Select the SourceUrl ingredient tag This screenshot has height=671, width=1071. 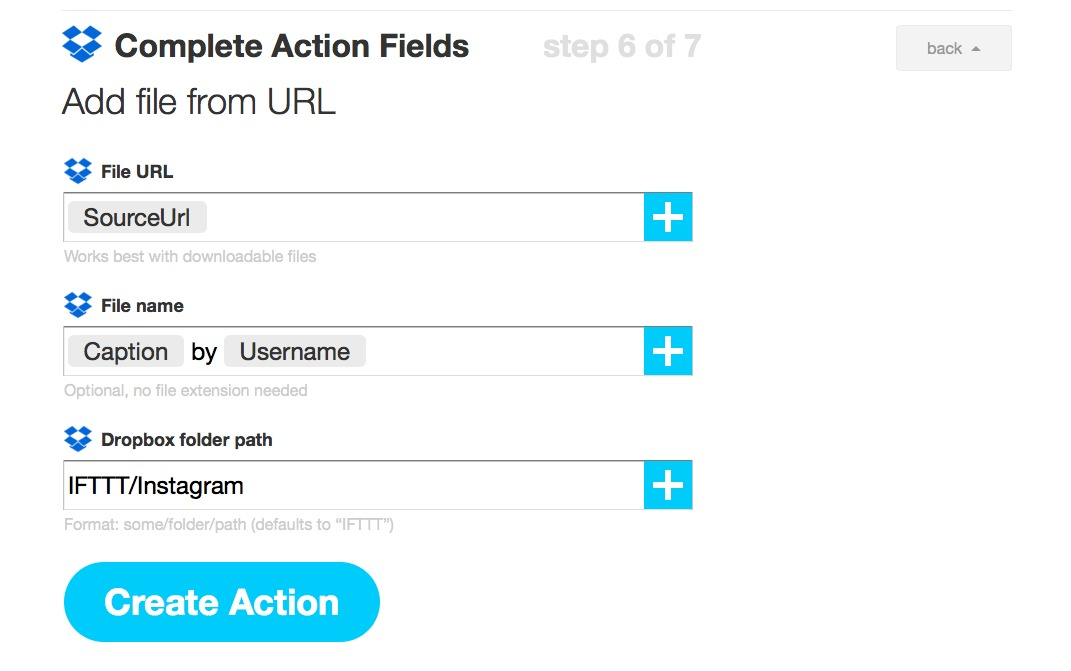(137, 217)
